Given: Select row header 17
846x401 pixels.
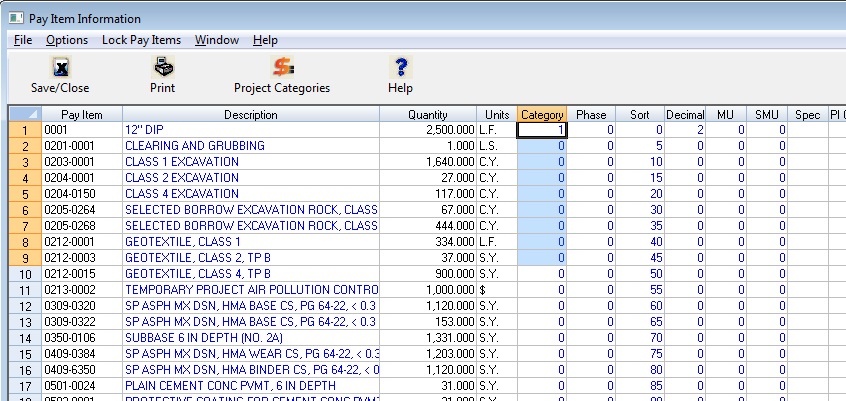Looking at the screenshot, I should [25, 386].
